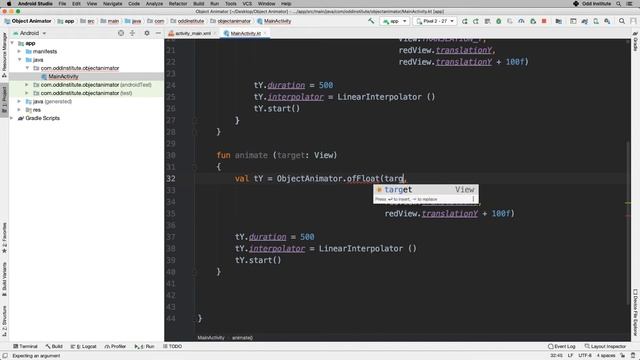The height and width of the screenshot is (360, 640).
Task: Toggle the Device File Explorer panel
Action: pyautogui.click(x=636, y=313)
